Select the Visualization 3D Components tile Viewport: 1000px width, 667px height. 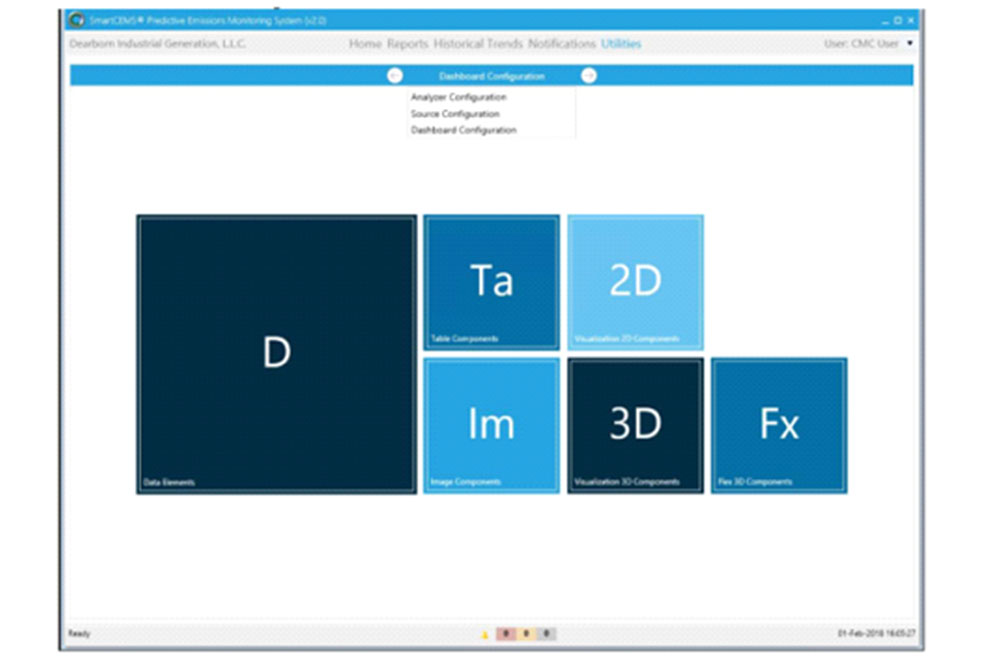tap(635, 425)
